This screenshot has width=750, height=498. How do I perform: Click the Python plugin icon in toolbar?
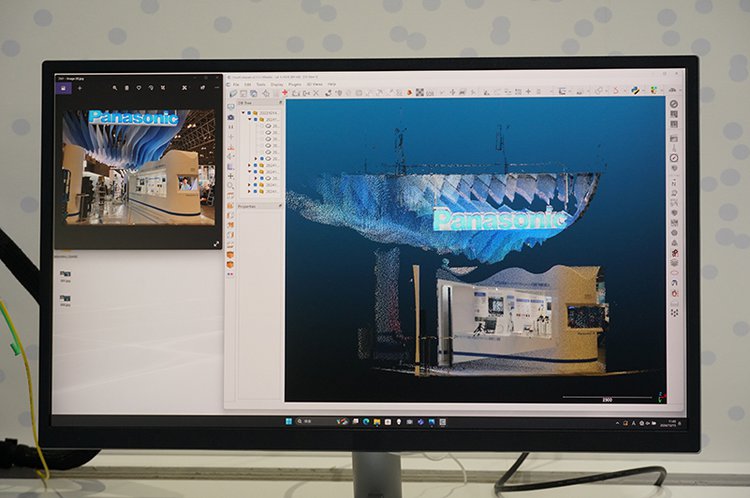point(635,90)
